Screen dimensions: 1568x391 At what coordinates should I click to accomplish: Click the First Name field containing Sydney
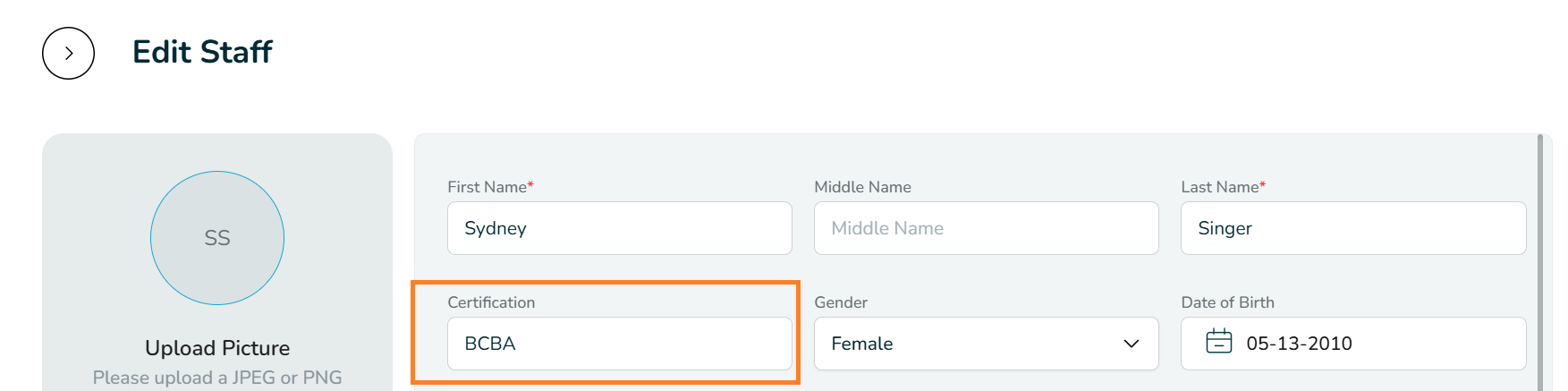tap(620, 228)
